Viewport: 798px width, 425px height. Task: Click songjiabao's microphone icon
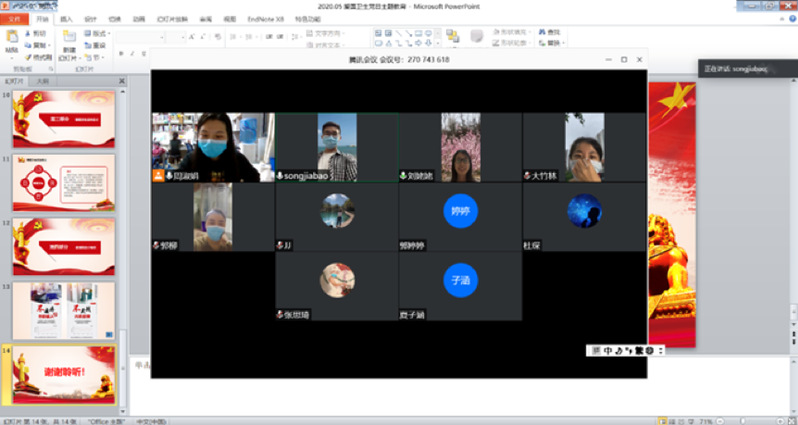[x=280, y=175]
